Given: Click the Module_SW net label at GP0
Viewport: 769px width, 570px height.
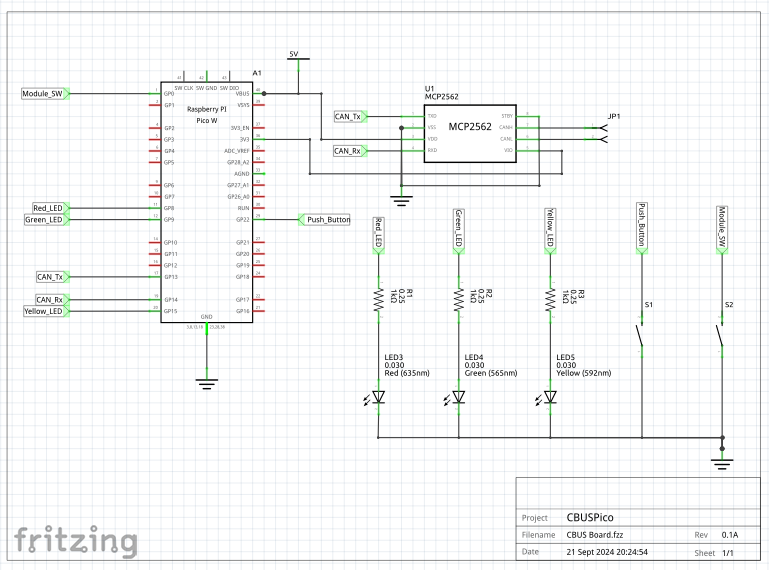Looking at the screenshot, I should (44, 94).
